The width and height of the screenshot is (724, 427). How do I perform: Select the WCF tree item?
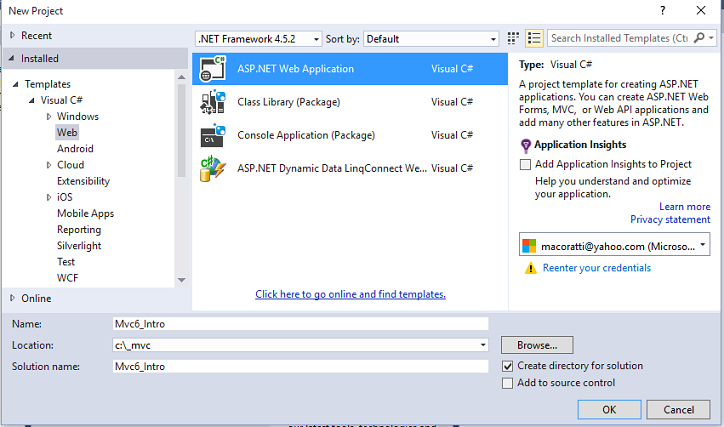[x=67, y=278]
